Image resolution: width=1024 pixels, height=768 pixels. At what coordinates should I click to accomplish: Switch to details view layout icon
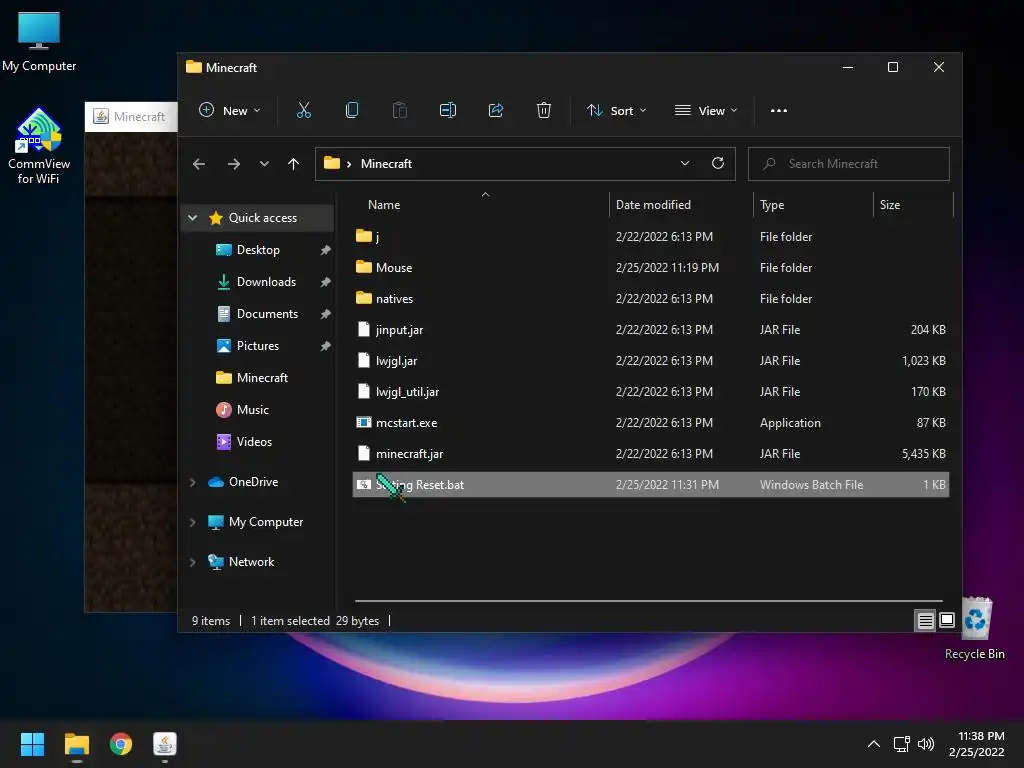point(925,620)
